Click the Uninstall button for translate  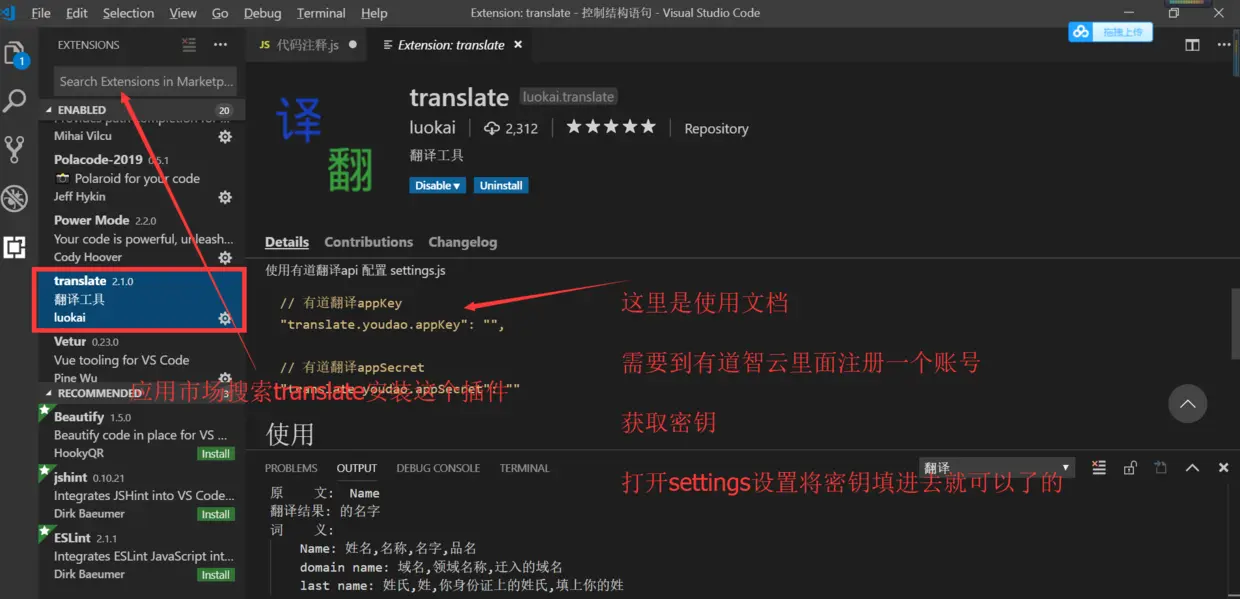(x=500, y=185)
